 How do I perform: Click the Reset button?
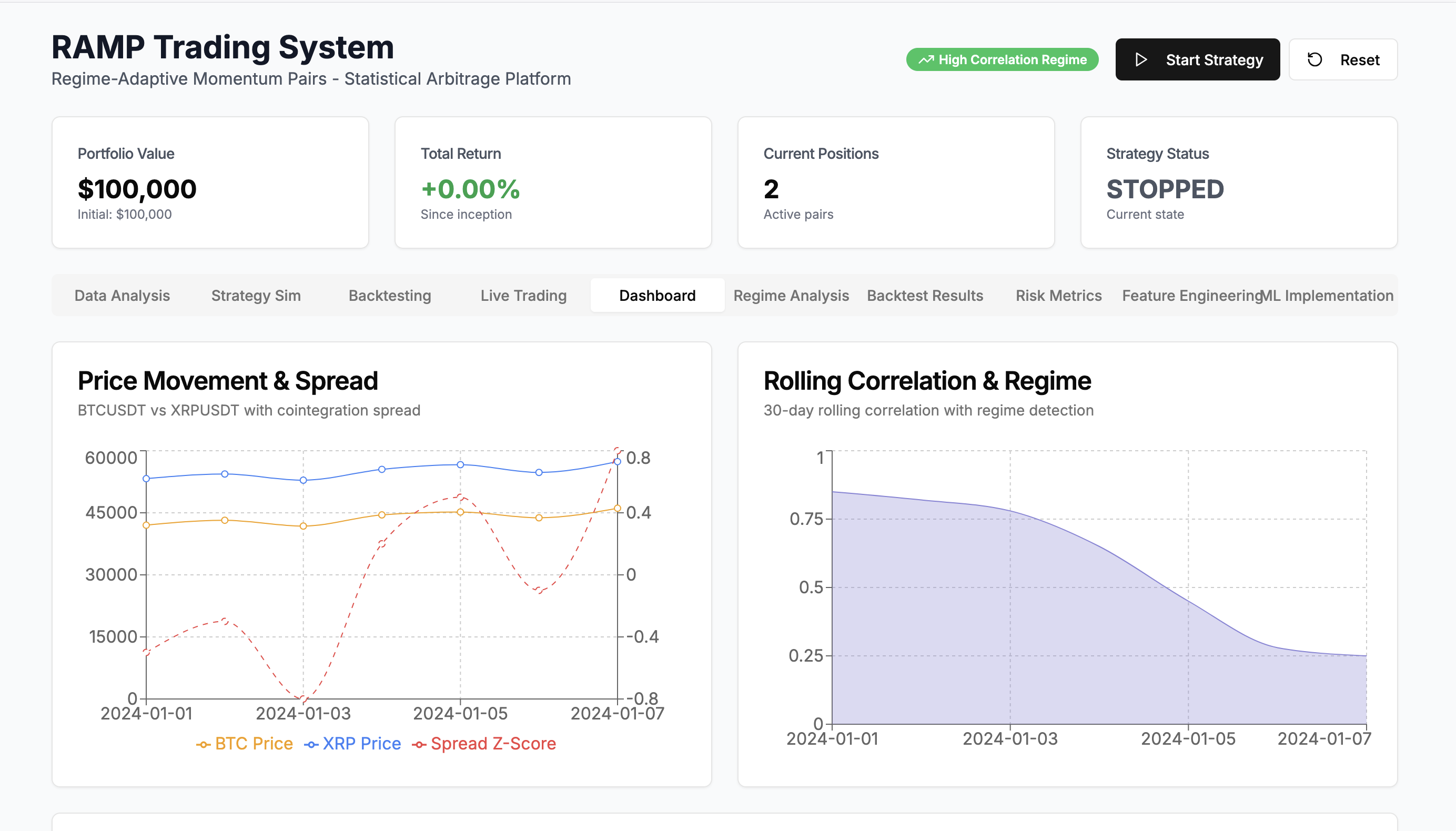[1342, 60]
